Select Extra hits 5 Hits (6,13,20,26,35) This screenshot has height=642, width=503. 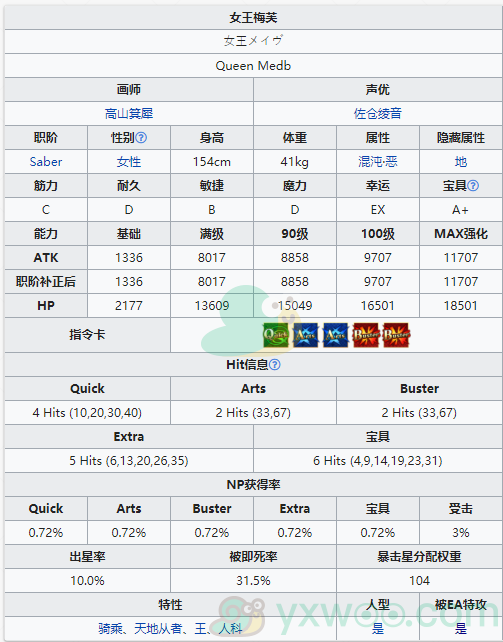[129, 461]
